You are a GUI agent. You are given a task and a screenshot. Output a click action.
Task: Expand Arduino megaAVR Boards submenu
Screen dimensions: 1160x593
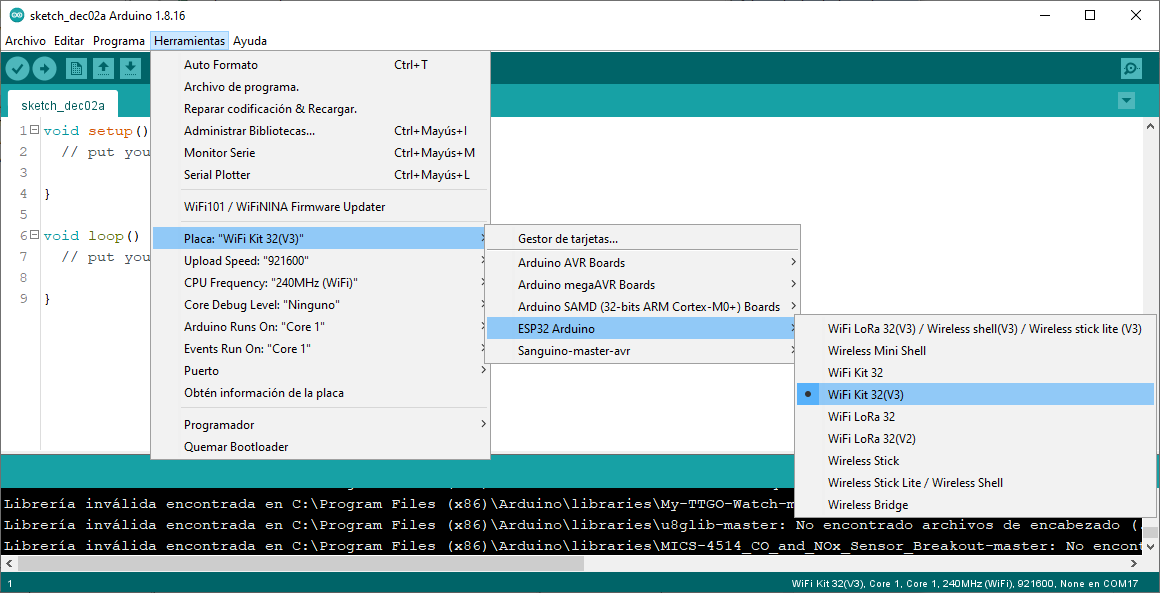pyautogui.click(x=642, y=285)
